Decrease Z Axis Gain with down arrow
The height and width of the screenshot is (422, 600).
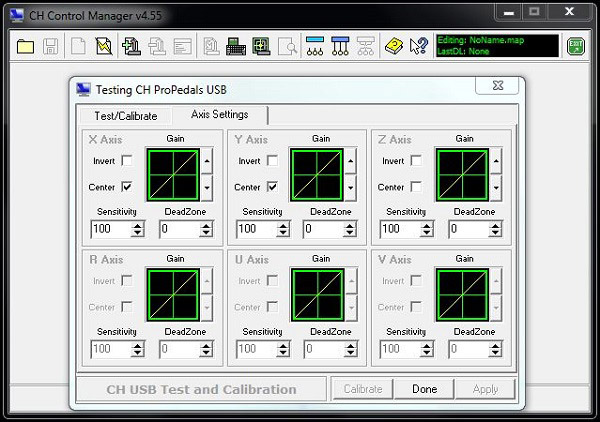pyautogui.click(x=496, y=188)
